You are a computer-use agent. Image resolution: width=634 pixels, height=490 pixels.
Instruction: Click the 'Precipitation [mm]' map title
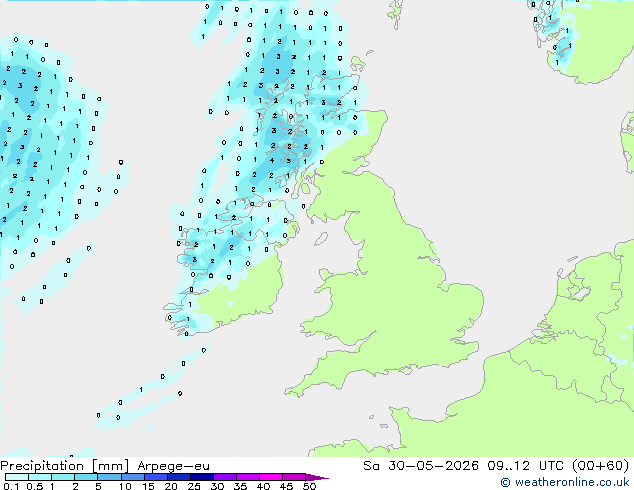[65, 466]
